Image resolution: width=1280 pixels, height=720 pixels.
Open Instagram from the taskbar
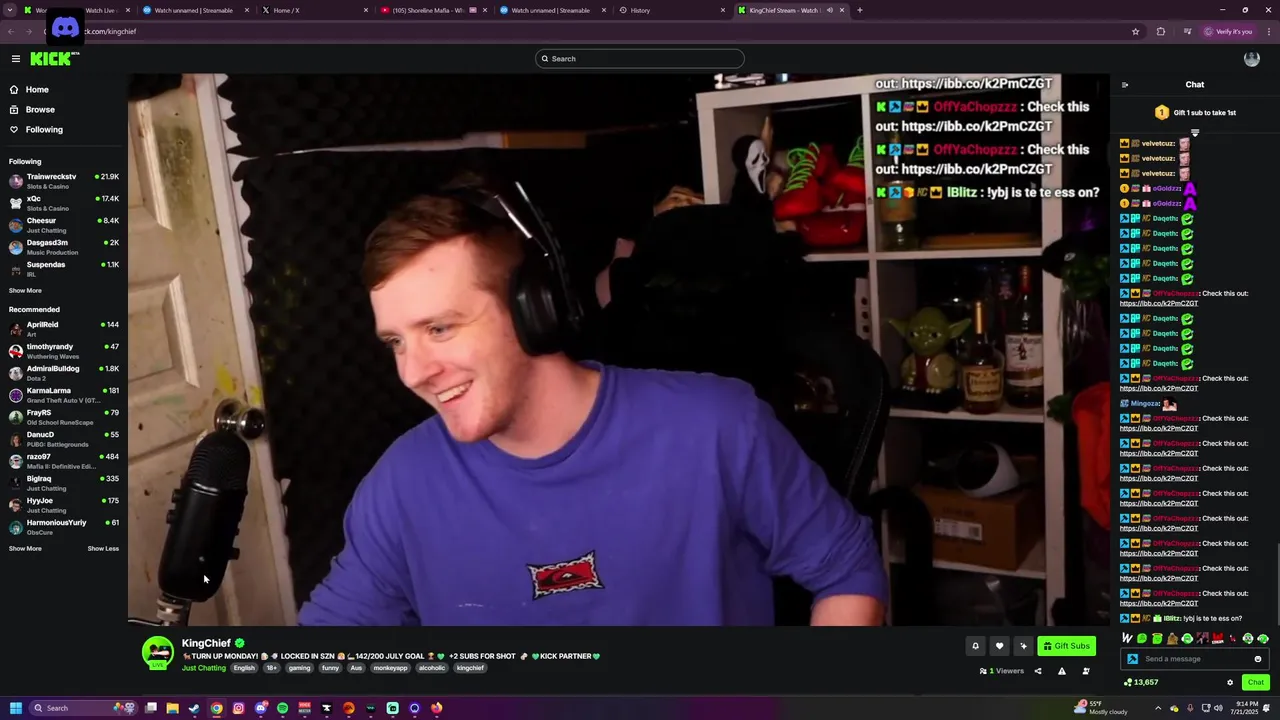238,708
